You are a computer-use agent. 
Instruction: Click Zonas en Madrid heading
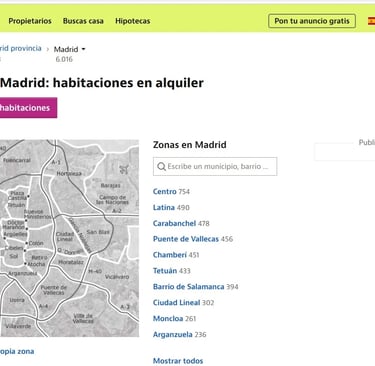[190, 145]
